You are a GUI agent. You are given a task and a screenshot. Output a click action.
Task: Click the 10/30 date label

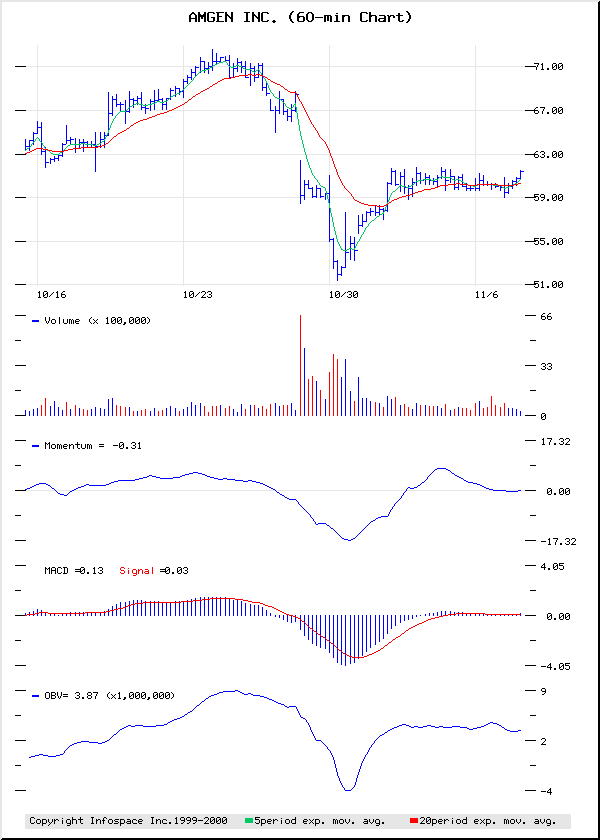[343, 294]
